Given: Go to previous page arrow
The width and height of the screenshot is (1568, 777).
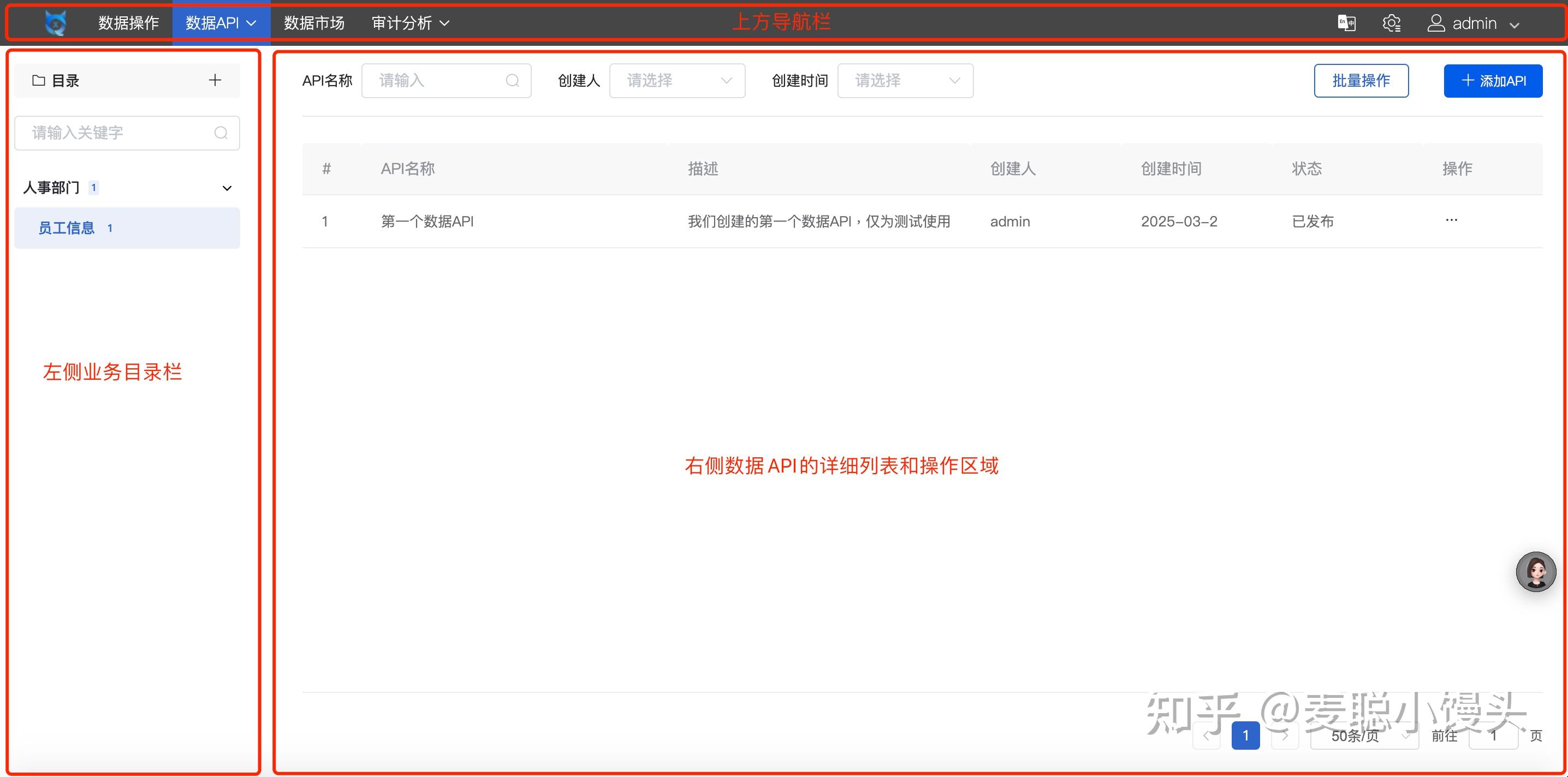Looking at the screenshot, I should [1207, 736].
